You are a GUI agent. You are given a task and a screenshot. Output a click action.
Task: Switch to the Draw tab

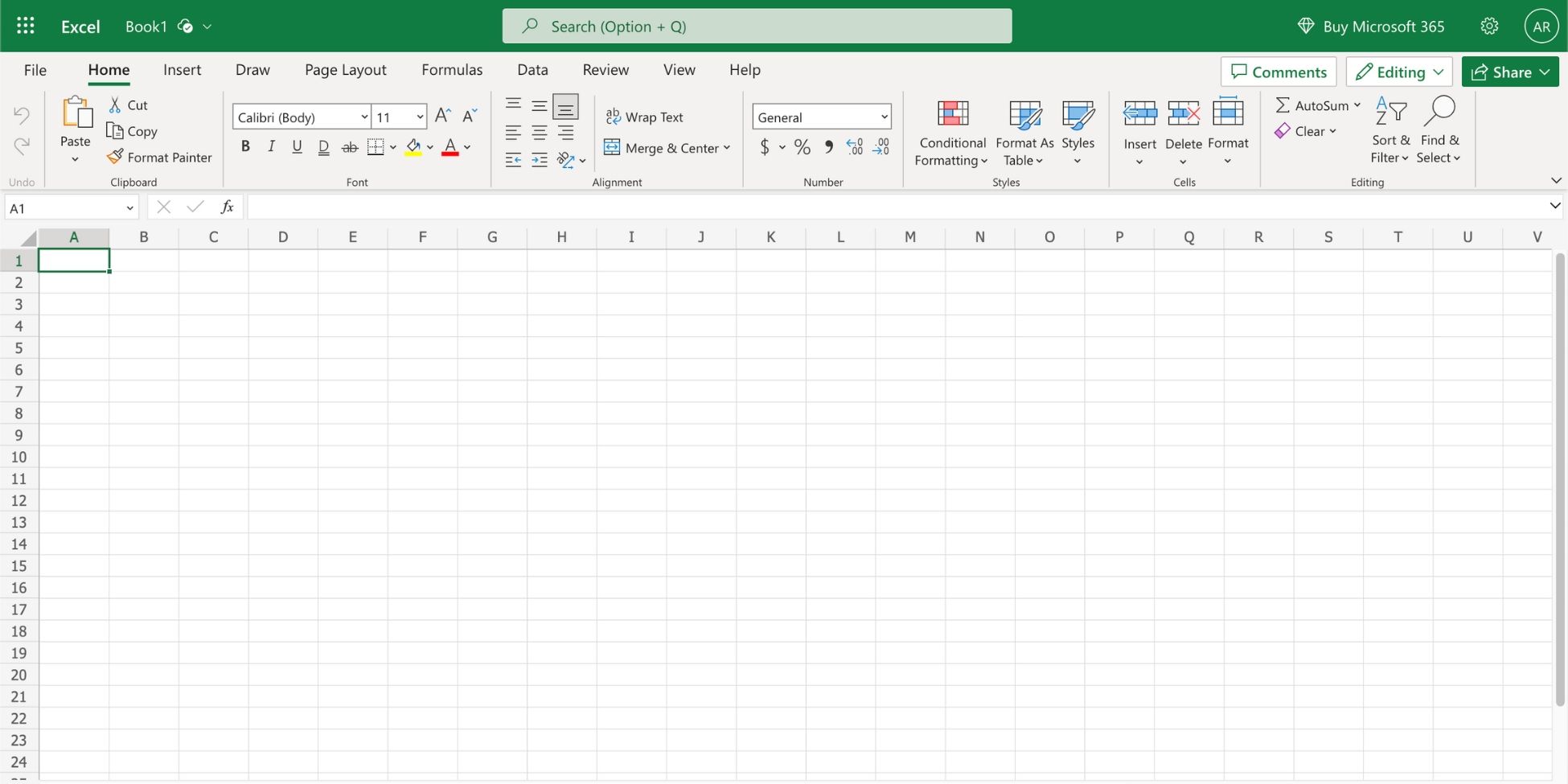pos(252,70)
